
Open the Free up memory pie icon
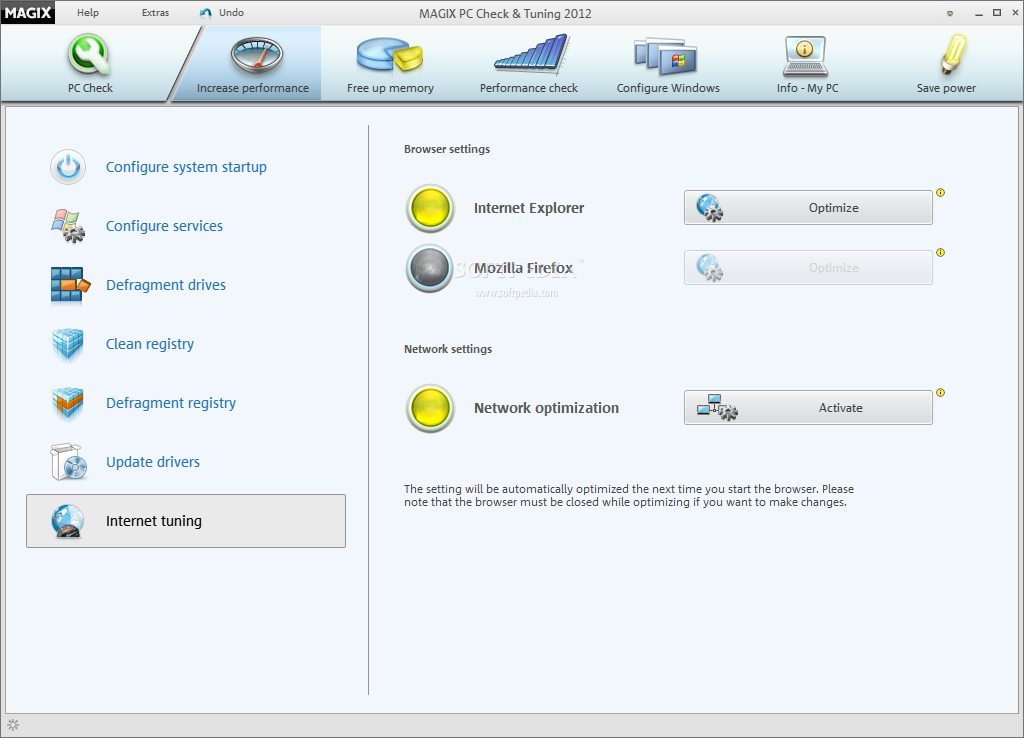tap(390, 55)
